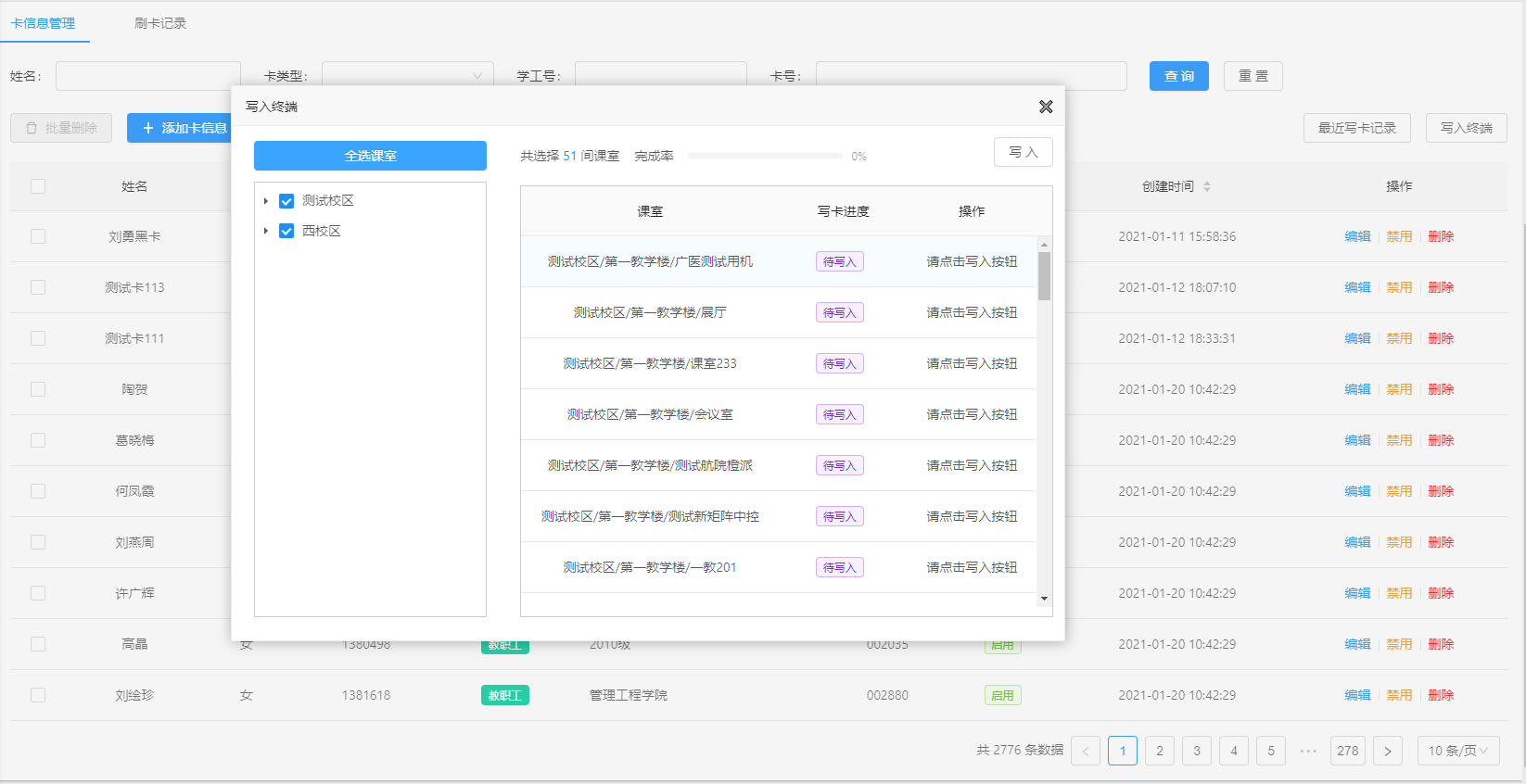Viewport: 1526px width, 784px height.
Task: Click 写入终端 toolbar button
Action: 1467,128
